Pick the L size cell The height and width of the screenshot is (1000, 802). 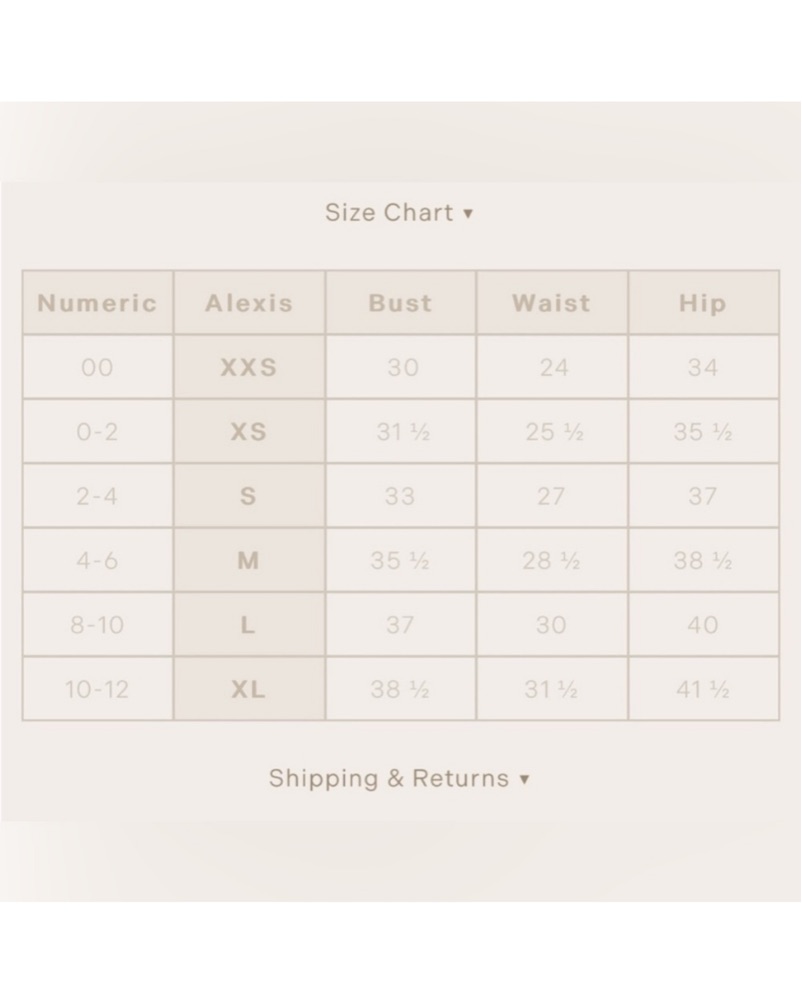point(249,625)
